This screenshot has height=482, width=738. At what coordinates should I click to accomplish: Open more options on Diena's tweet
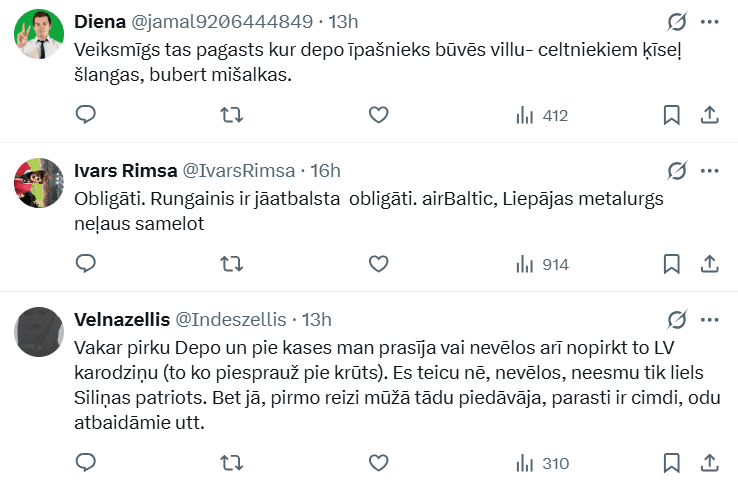[709, 22]
